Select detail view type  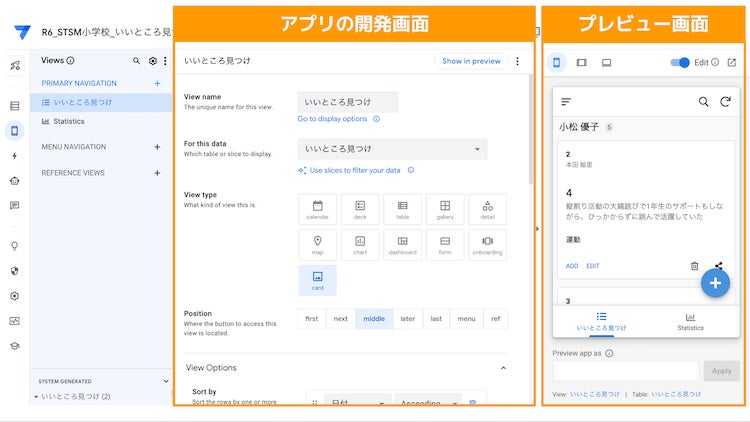pos(487,210)
